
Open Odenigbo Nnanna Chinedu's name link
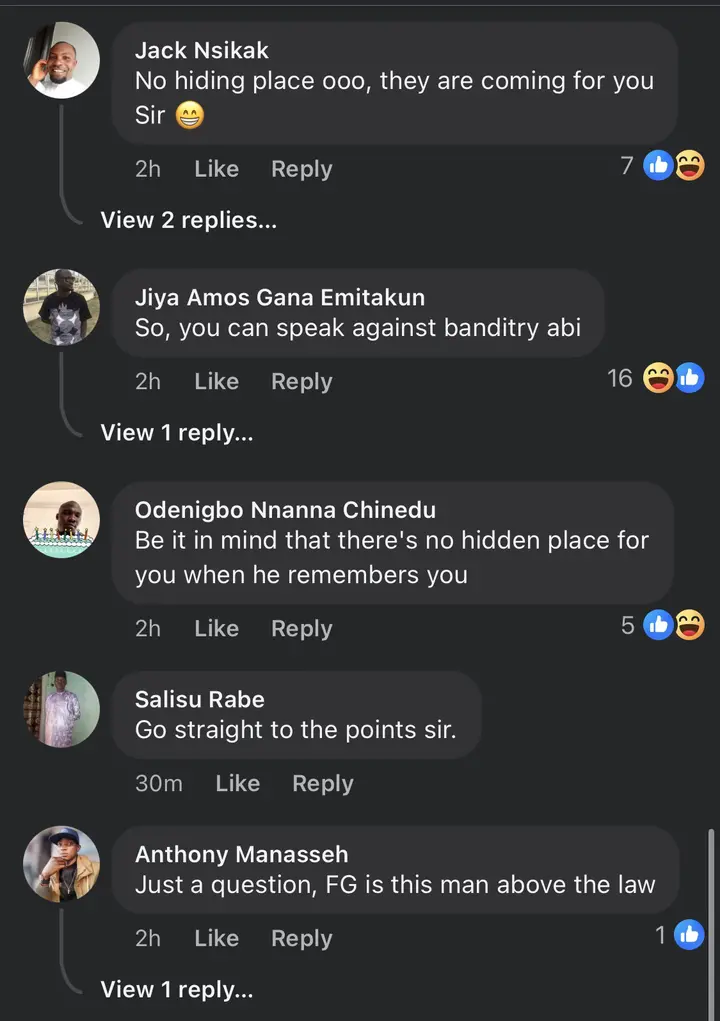285,510
